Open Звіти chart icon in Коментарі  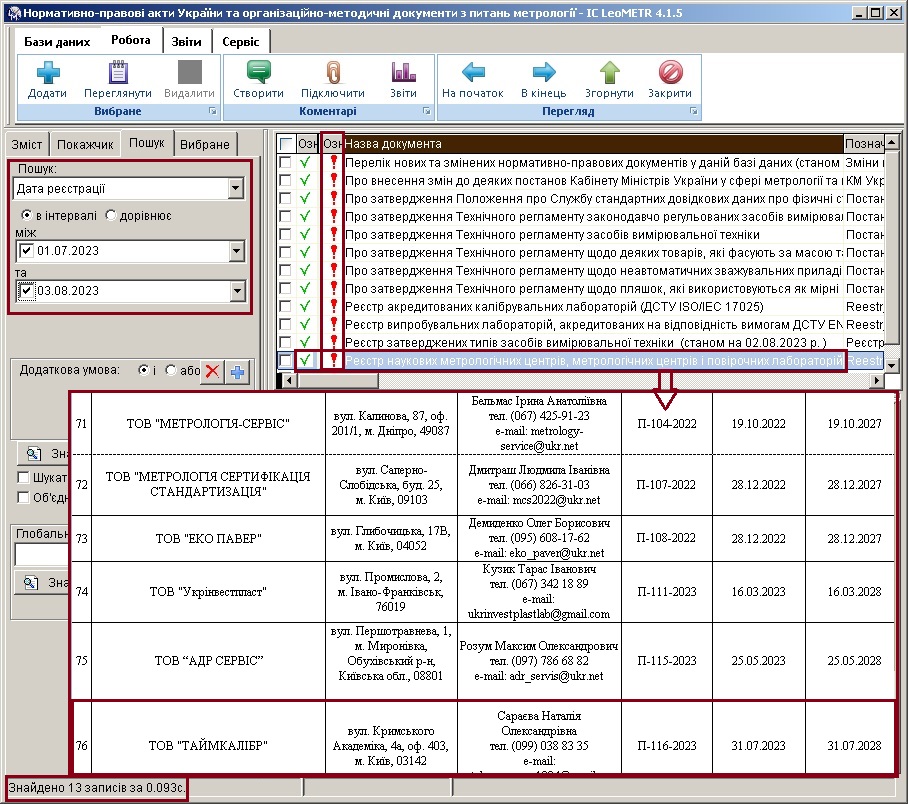click(x=403, y=72)
